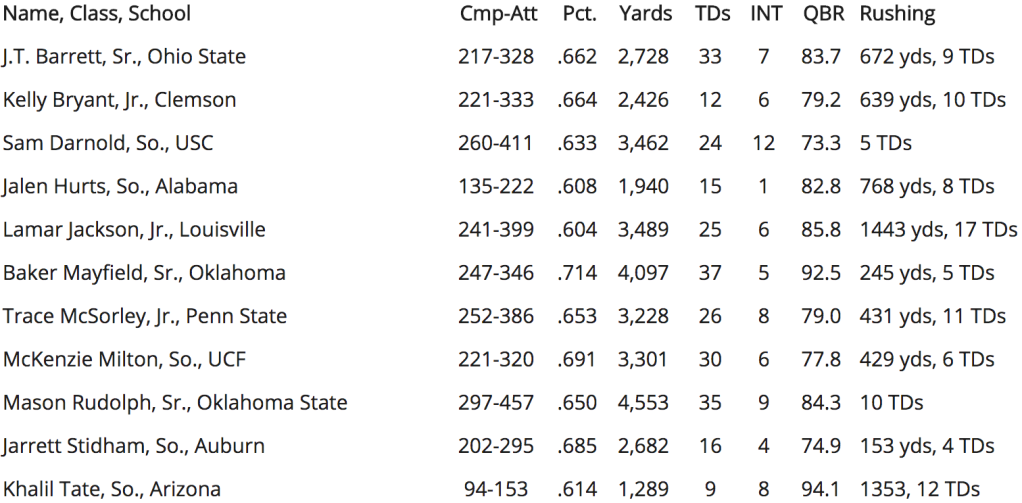The image size is (1022, 503).
Task: Click Sam Darnold, So., USC name
Action: click(x=108, y=143)
